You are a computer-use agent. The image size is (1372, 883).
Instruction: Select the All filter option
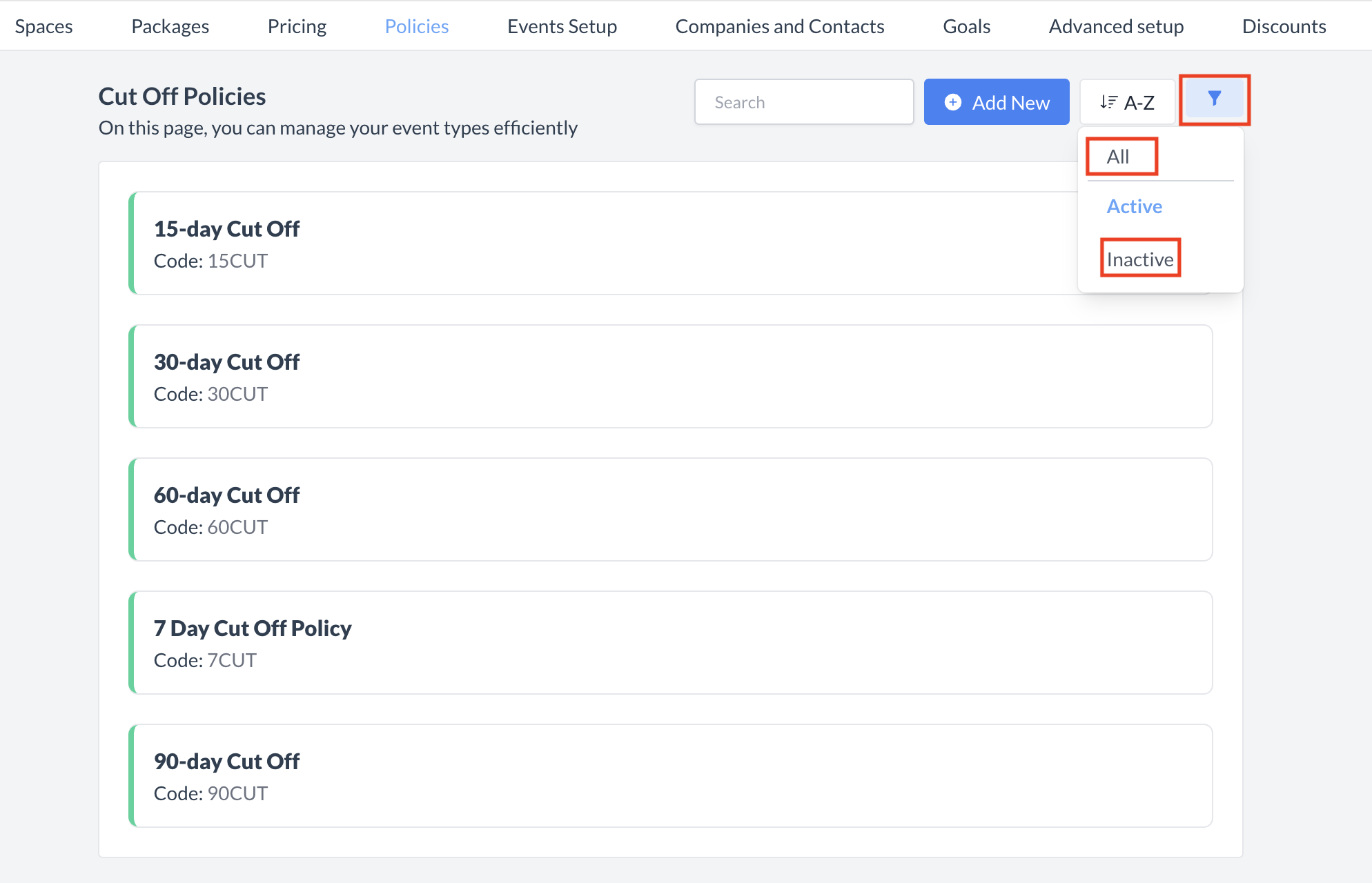coord(1118,157)
